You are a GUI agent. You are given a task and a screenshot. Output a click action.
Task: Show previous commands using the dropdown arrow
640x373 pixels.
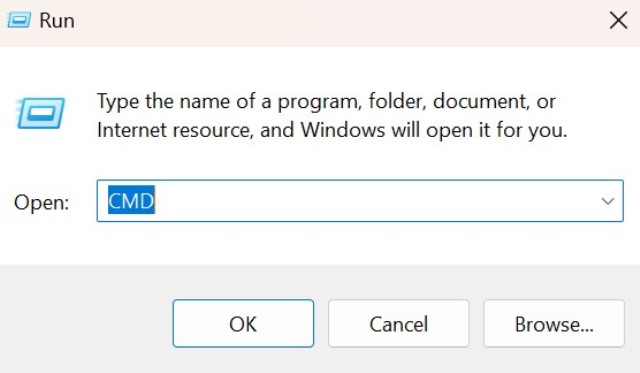pyautogui.click(x=607, y=201)
